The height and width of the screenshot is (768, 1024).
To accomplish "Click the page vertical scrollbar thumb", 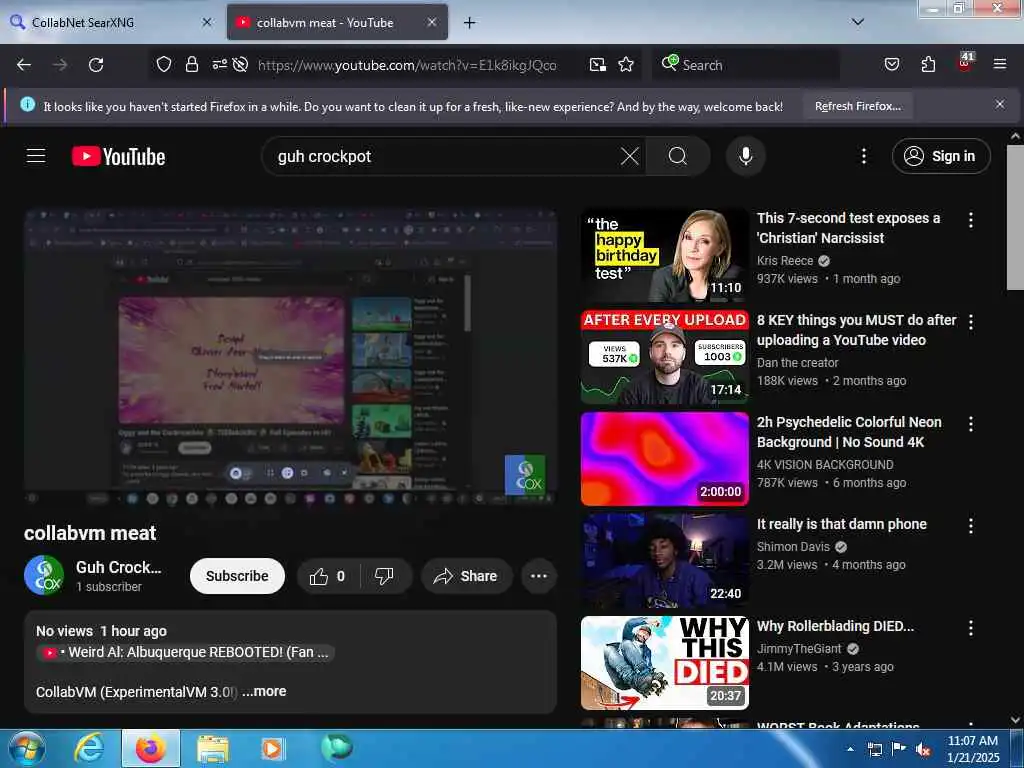I will coord(1015,217).
